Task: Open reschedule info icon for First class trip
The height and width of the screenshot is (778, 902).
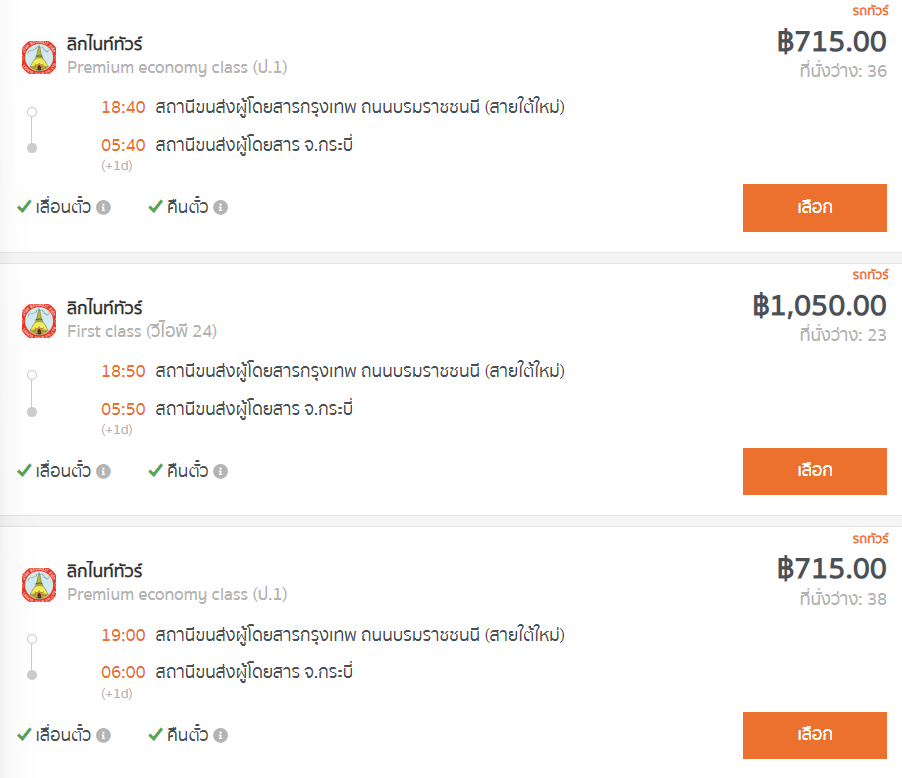Action: [103, 471]
